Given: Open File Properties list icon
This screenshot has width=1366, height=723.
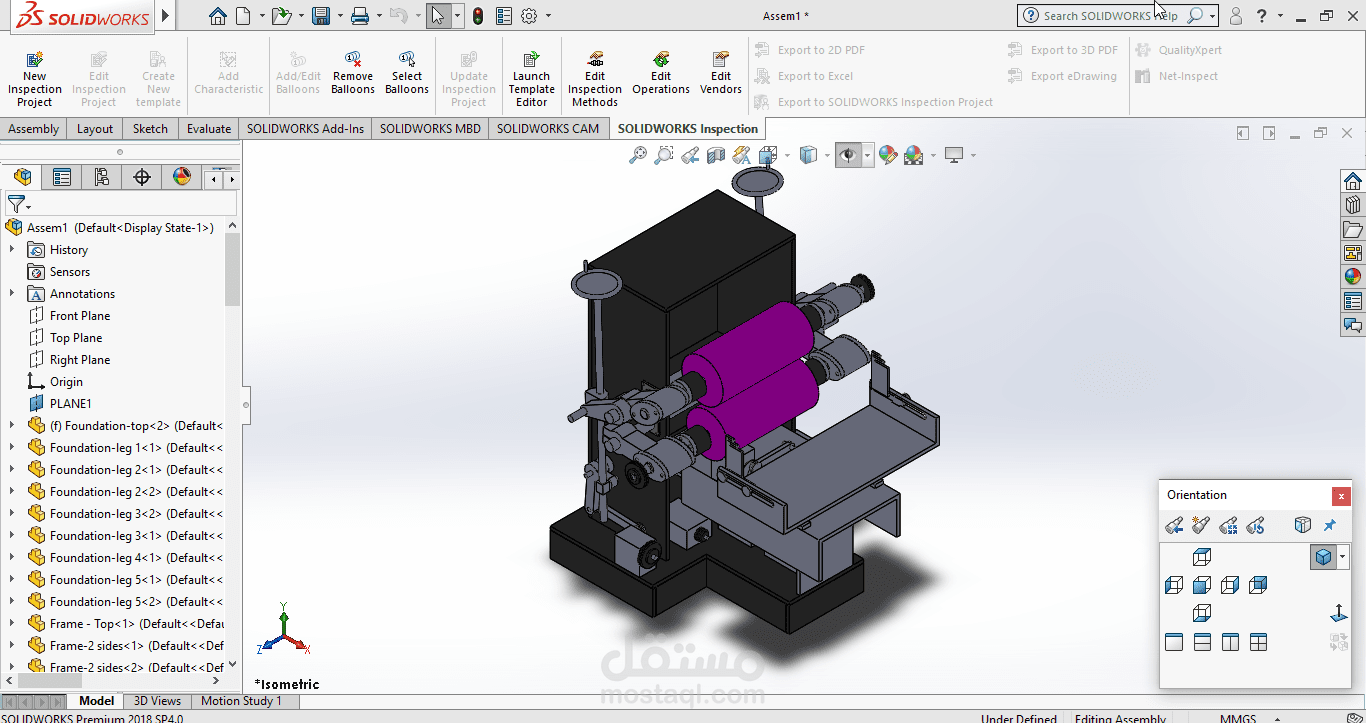Looking at the screenshot, I should pyautogui.click(x=503, y=16).
